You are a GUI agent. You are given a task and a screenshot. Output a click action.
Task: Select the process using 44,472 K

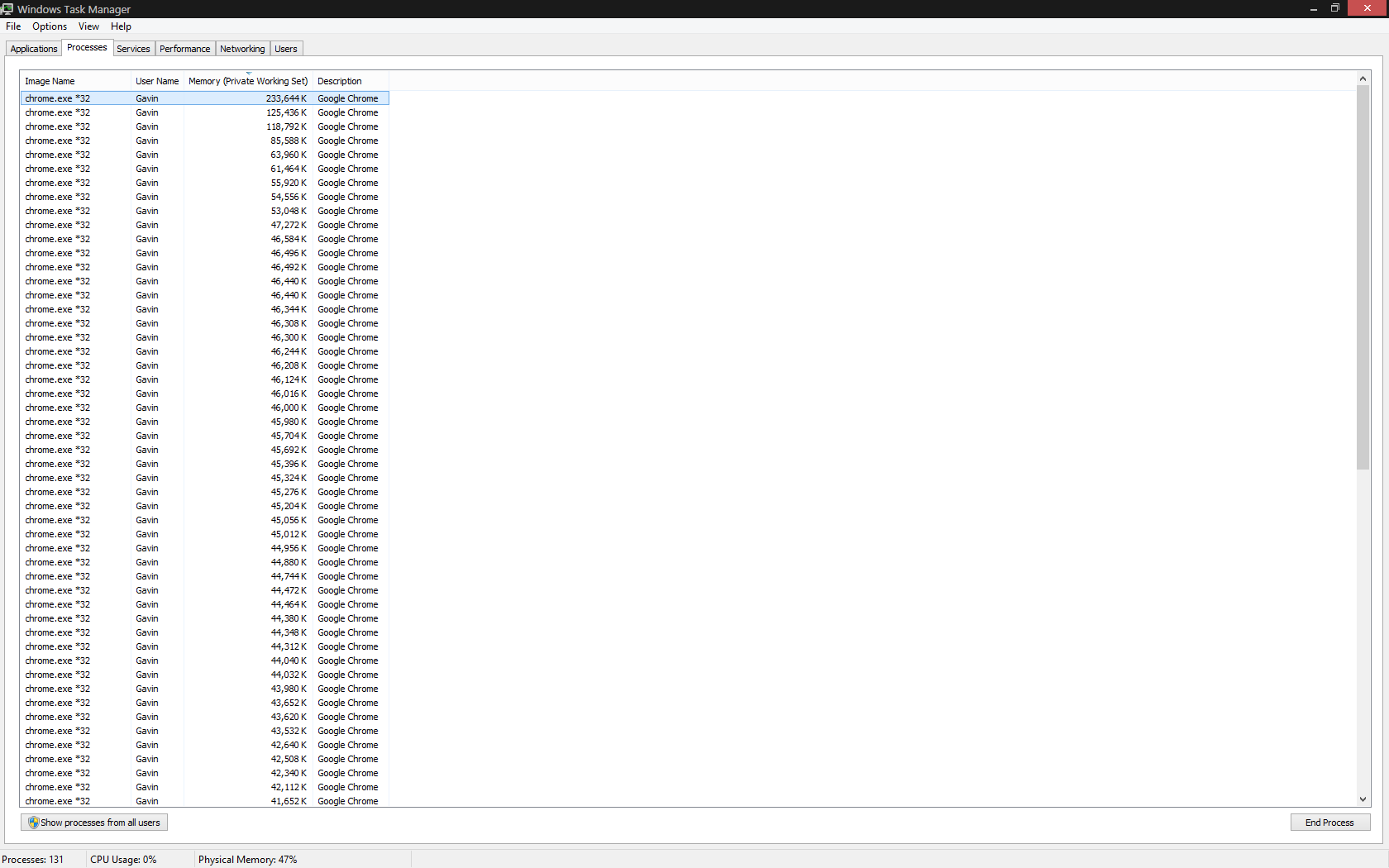(x=204, y=590)
